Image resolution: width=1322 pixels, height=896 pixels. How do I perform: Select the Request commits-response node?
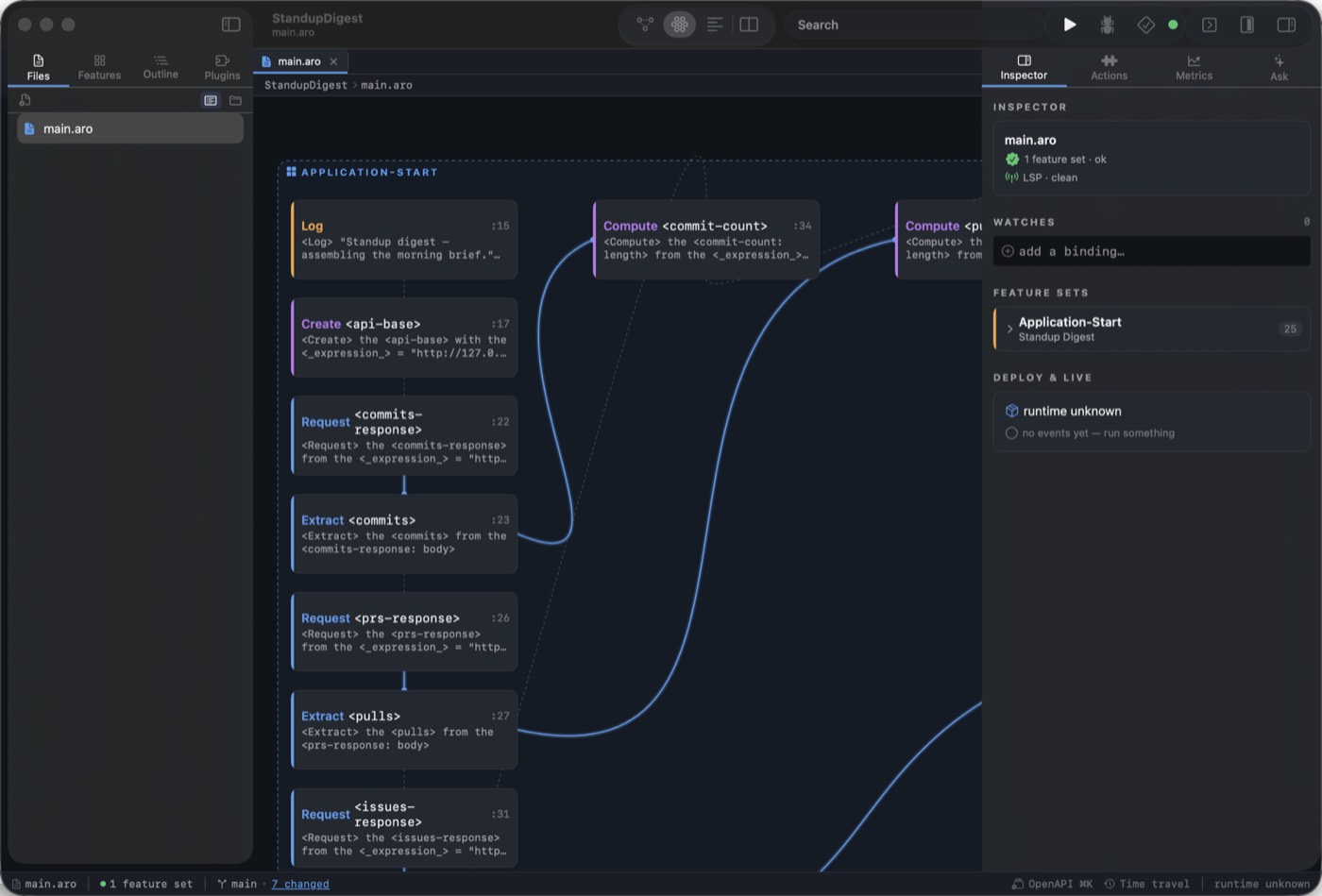(404, 436)
